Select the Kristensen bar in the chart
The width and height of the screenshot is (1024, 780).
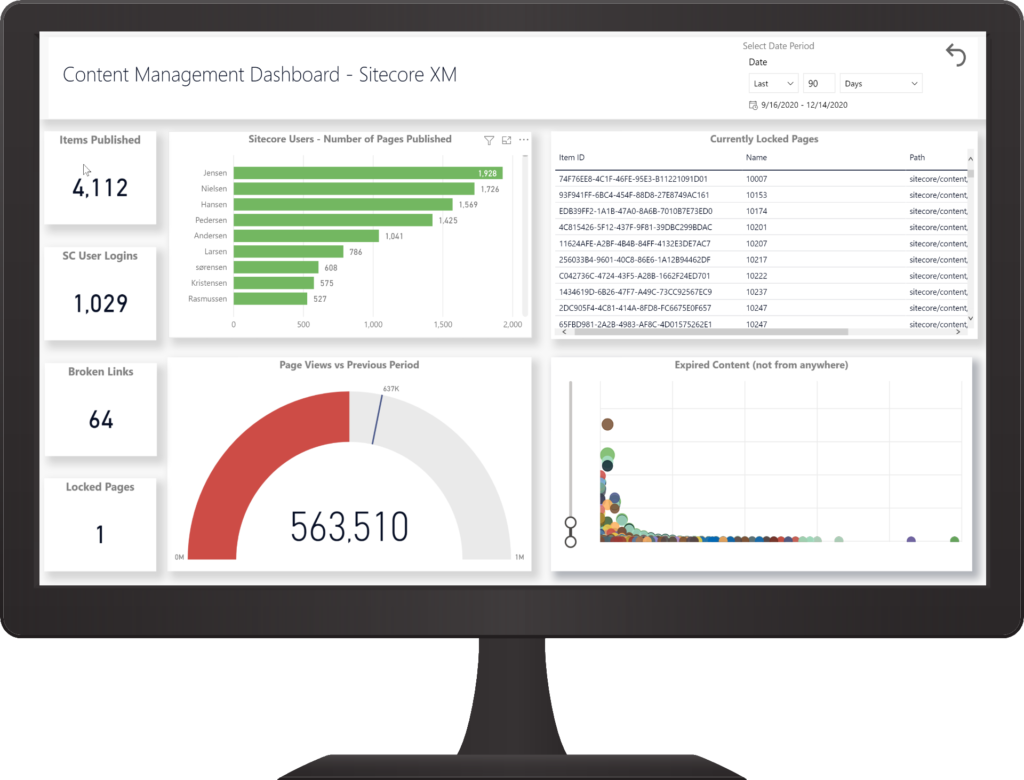(x=274, y=283)
